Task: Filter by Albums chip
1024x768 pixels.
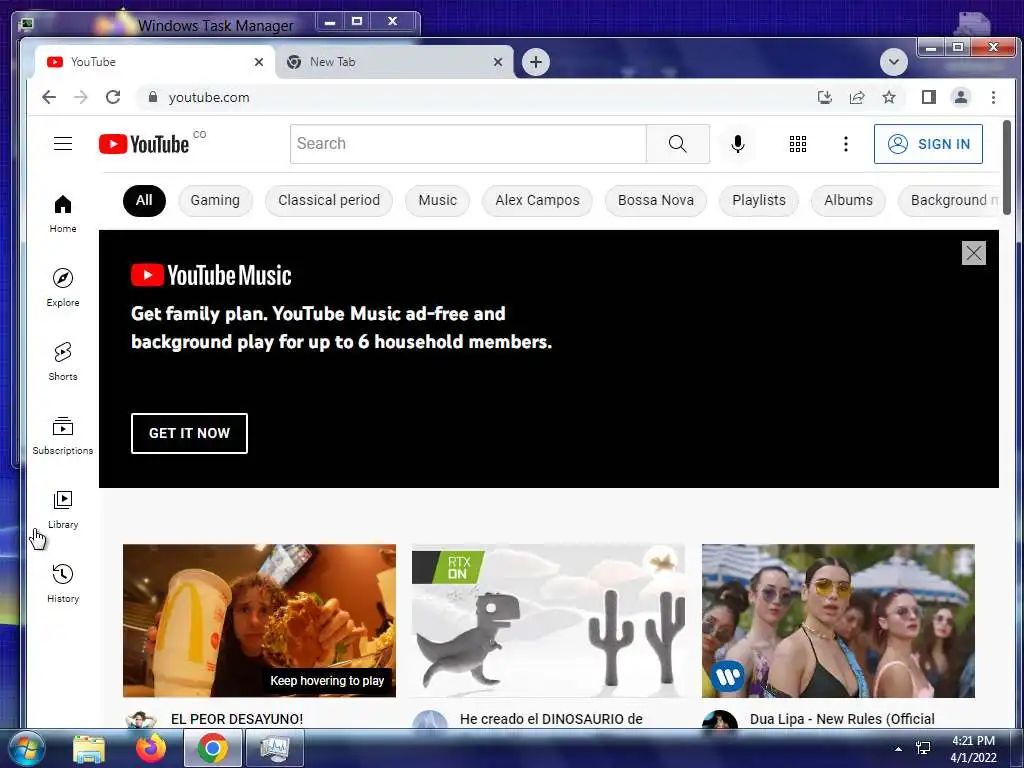Action: 848,200
